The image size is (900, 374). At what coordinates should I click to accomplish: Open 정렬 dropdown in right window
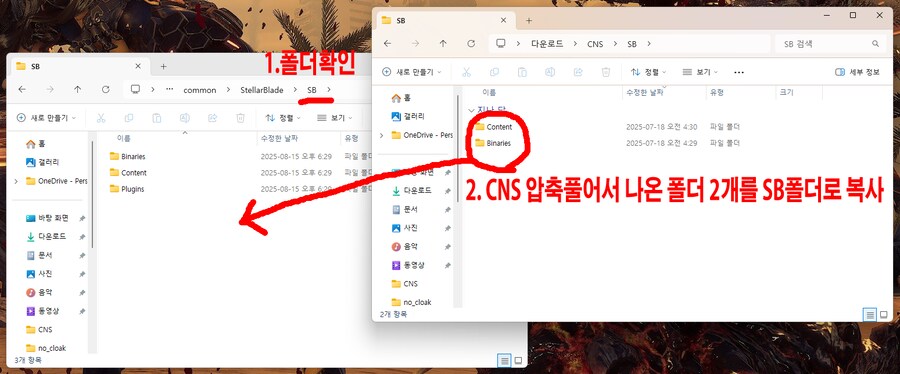point(649,72)
